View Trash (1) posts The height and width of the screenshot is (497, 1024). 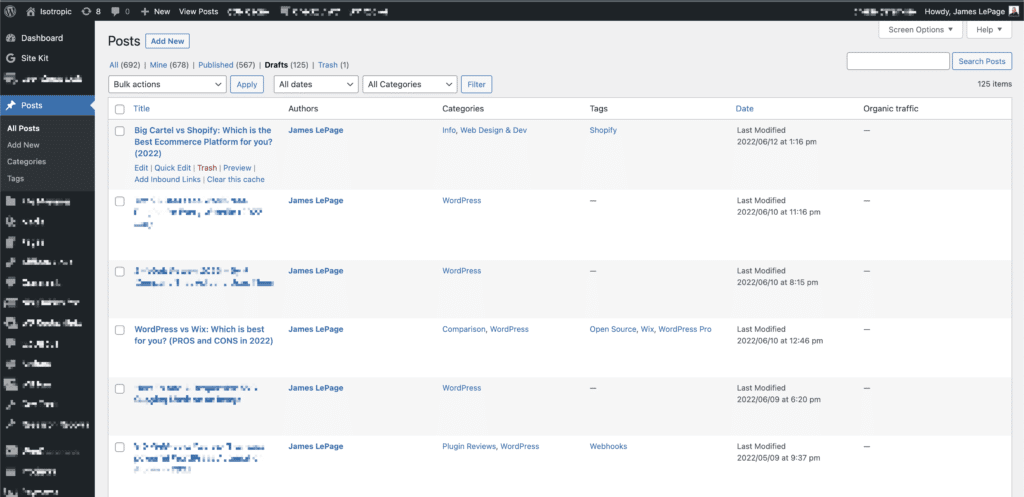tap(334, 65)
